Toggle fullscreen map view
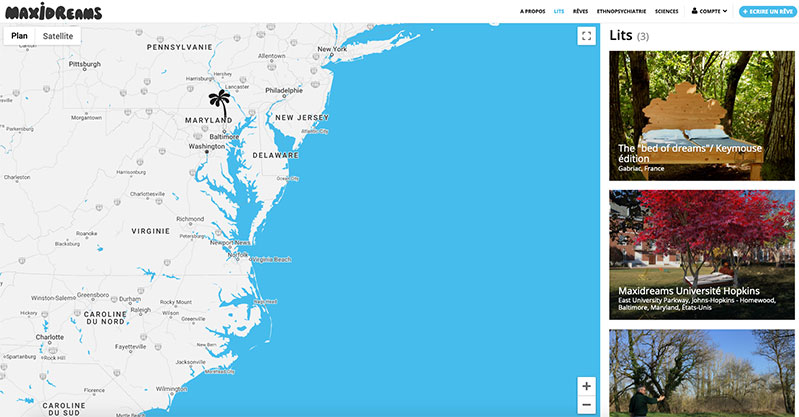Image resolution: width=799 pixels, height=417 pixels. (x=586, y=36)
